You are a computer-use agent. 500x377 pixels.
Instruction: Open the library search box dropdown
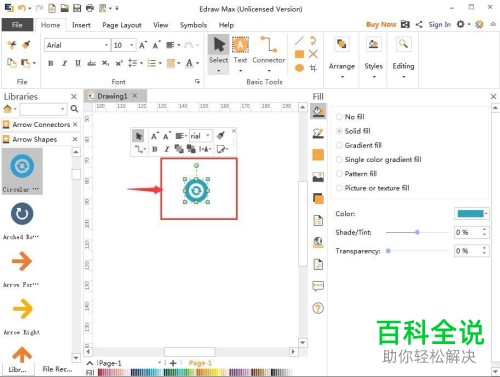click(62, 109)
